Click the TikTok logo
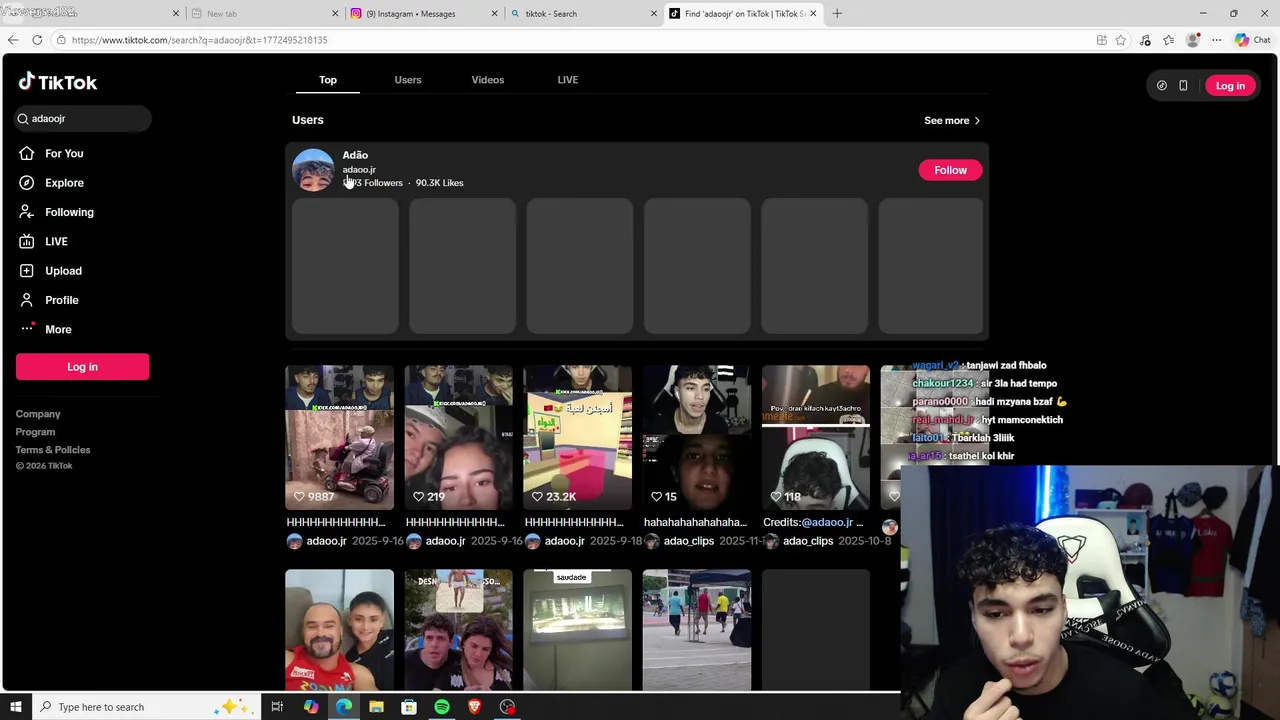This screenshot has height=720, width=1280. point(58,83)
